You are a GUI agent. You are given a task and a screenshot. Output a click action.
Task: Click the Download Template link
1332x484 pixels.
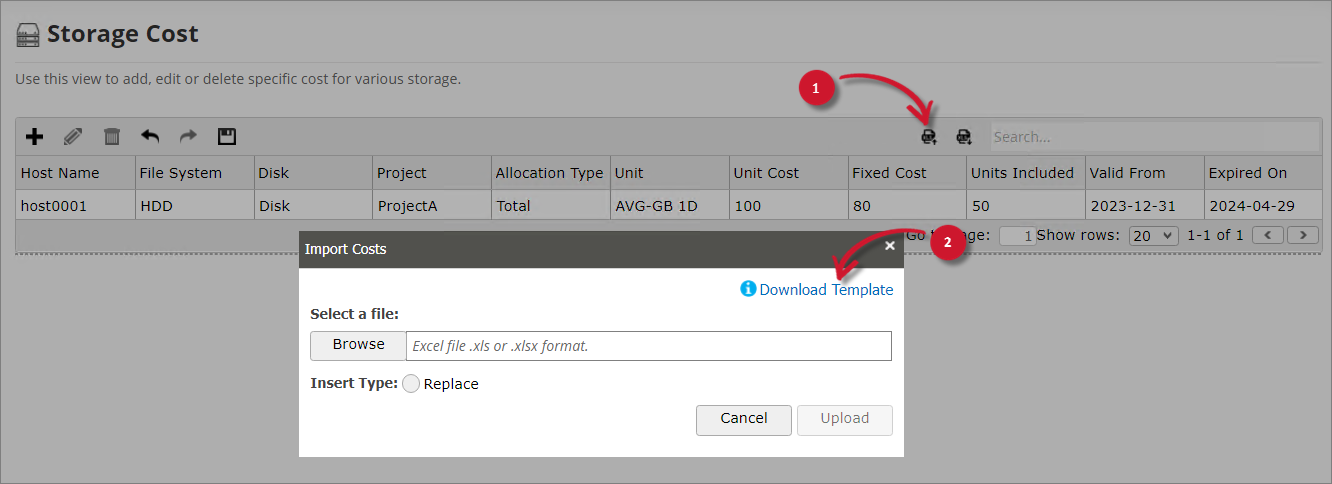[x=826, y=290]
